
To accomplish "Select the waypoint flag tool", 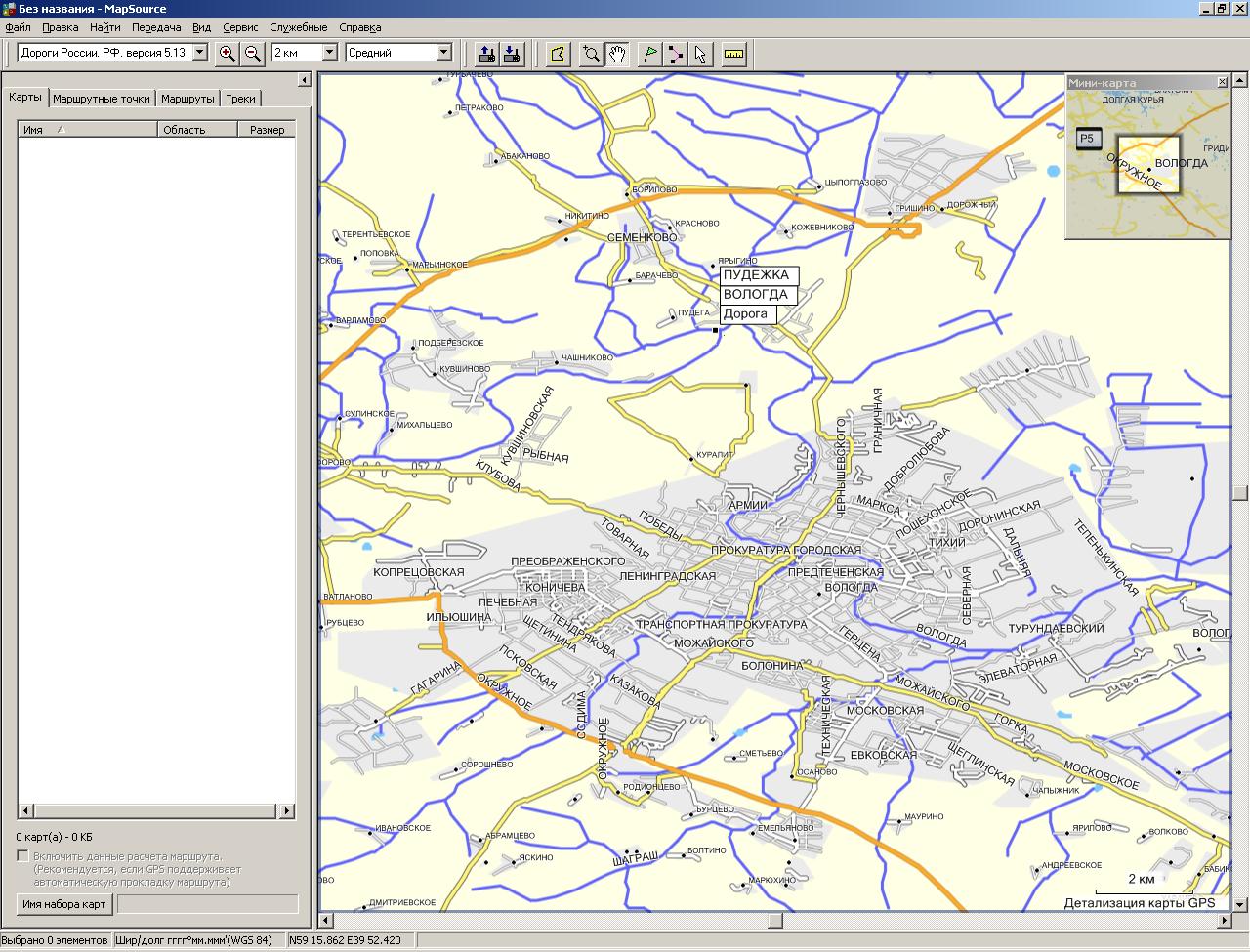I will (648, 54).
